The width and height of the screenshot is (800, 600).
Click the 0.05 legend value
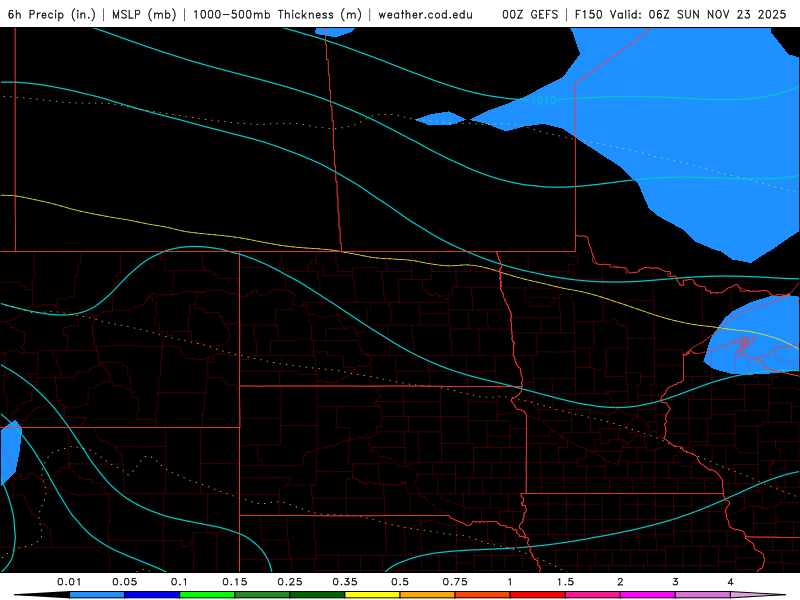point(124,582)
